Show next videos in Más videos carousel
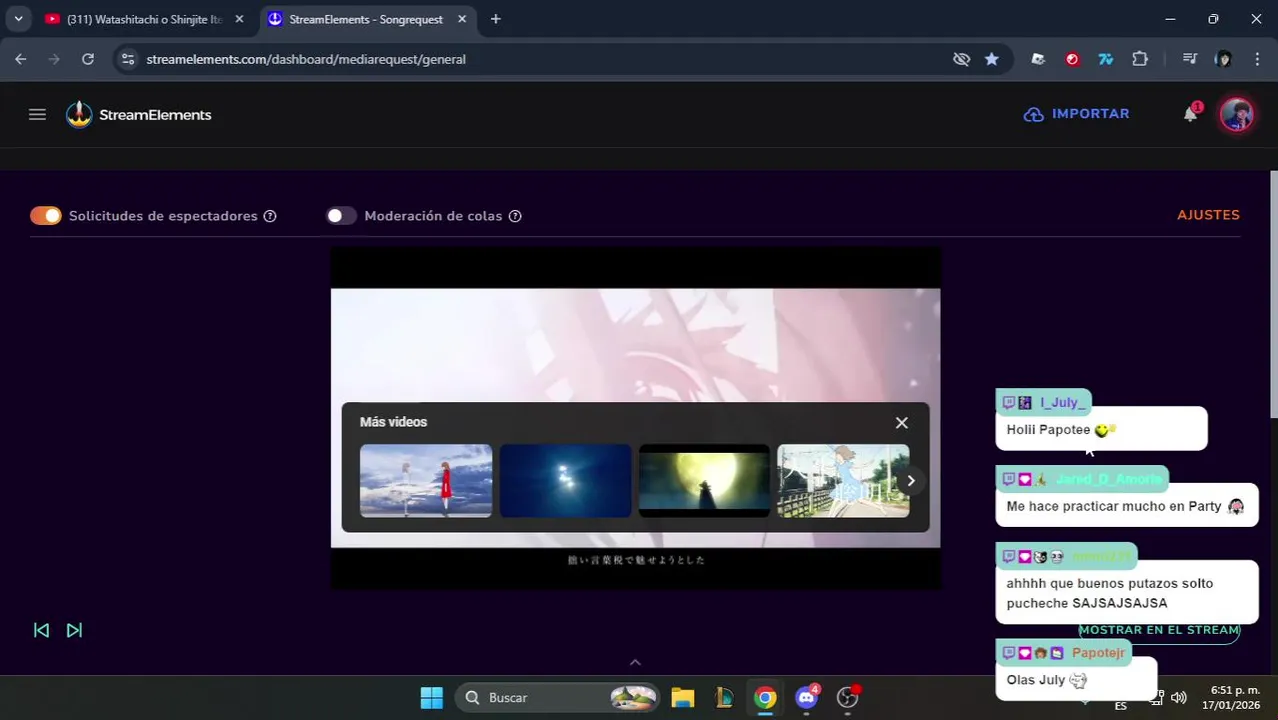 point(910,481)
